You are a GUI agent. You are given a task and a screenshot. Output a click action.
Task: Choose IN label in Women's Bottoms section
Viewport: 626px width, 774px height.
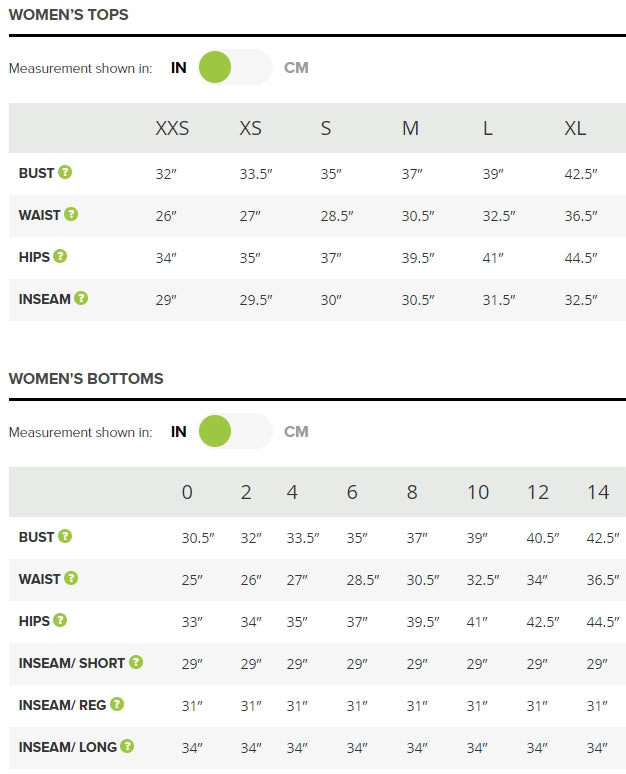coord(179,431)
